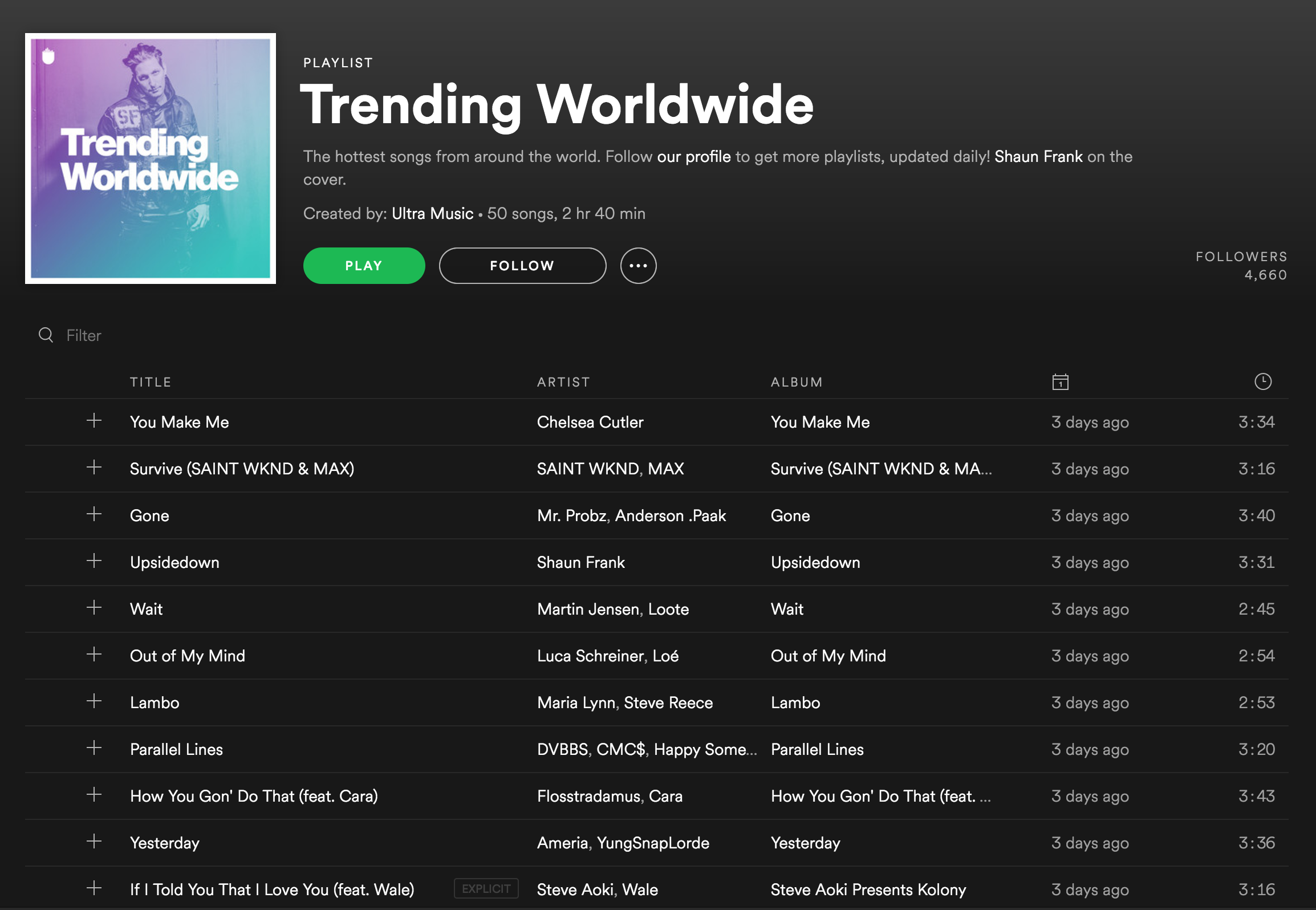Viewport: 1316px width, 910px height.
Task: Click the plus icon beside the Gone track
Action: click(94, 514)
